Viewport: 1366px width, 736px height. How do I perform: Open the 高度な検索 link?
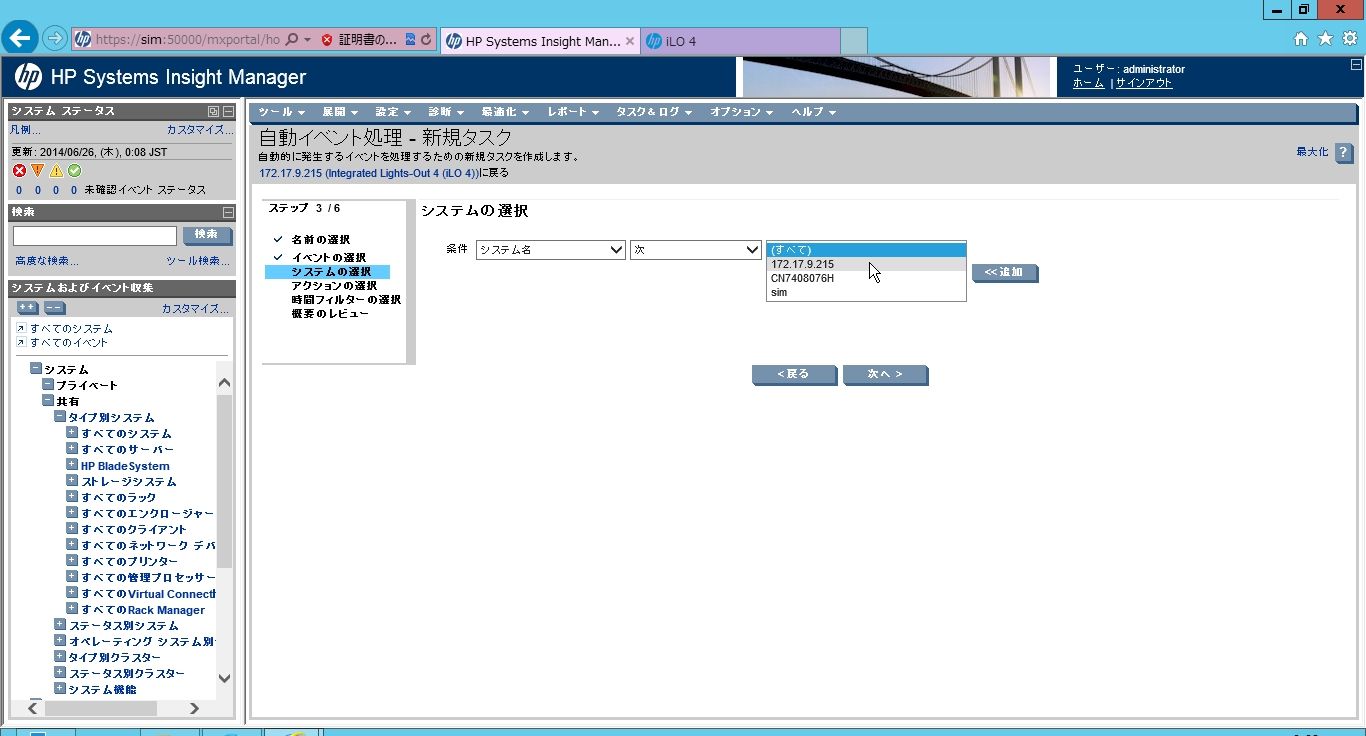tap(46, 261)
